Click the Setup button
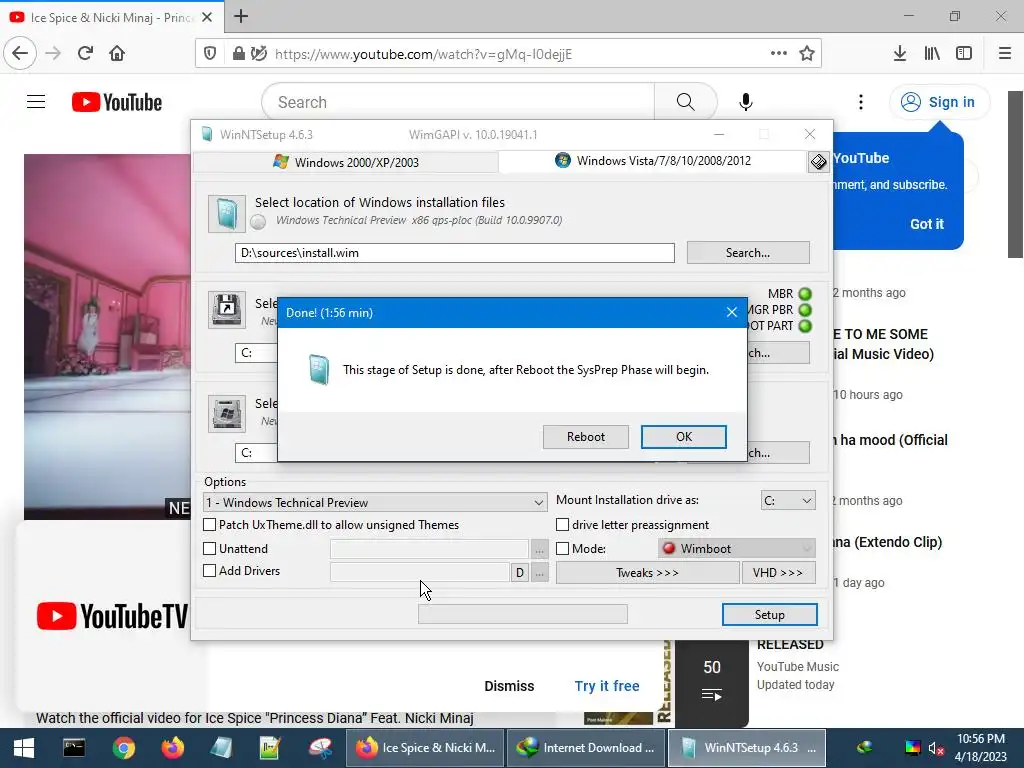Viewport: 1024px width, 768px height. click(769, 615)
